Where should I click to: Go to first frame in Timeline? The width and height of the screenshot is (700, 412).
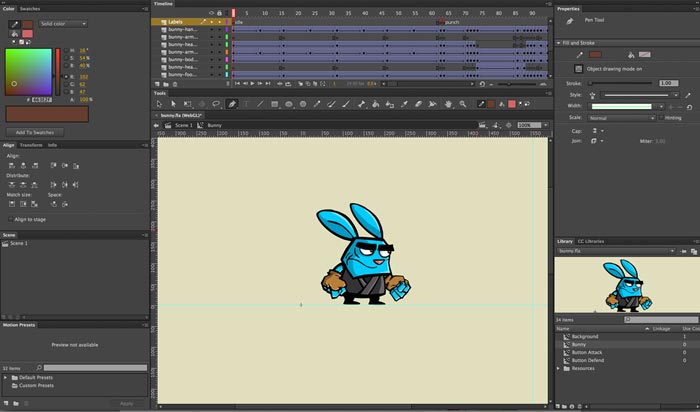click(237, 83)
